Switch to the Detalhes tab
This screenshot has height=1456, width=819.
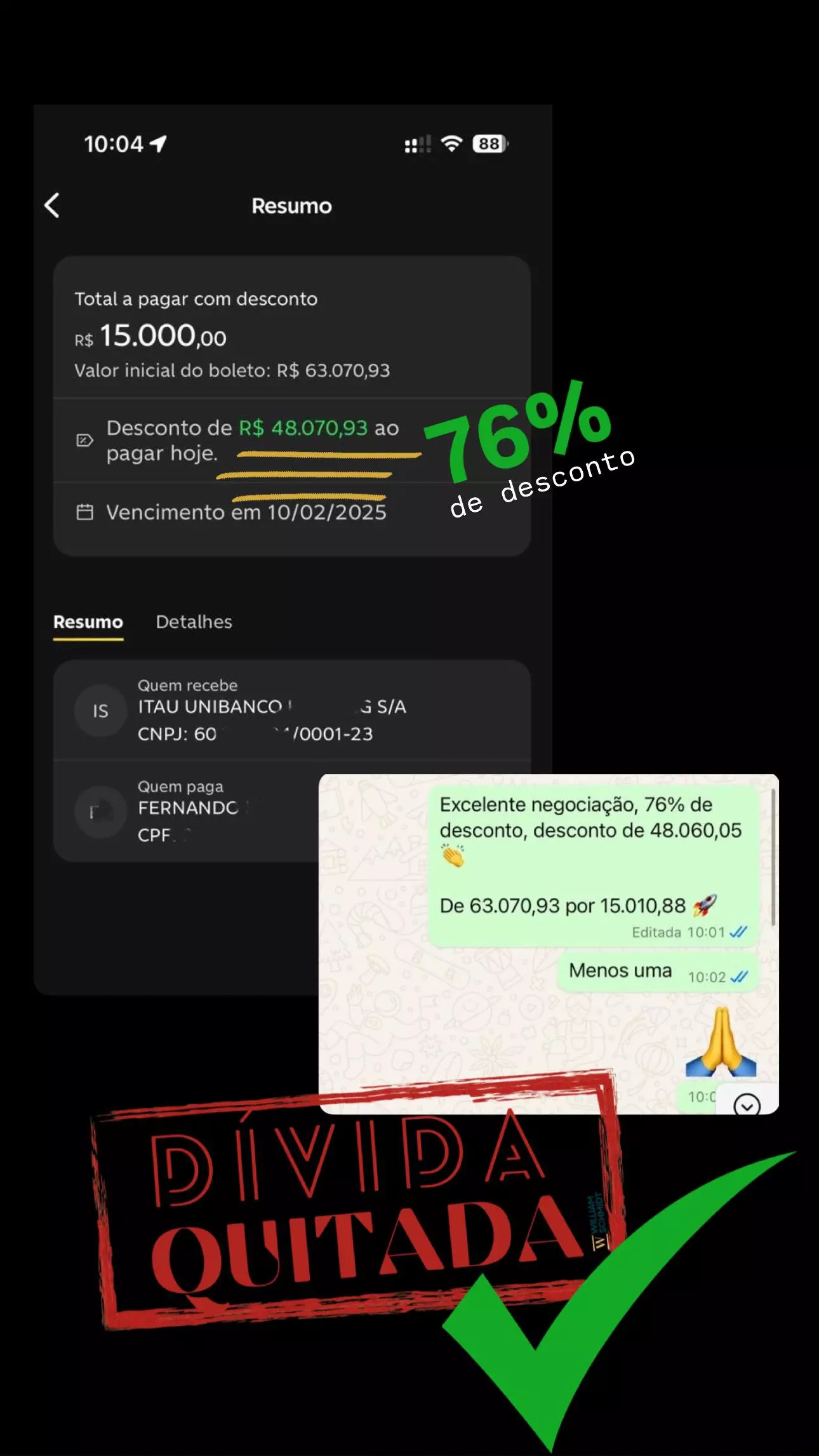[194, 622]
